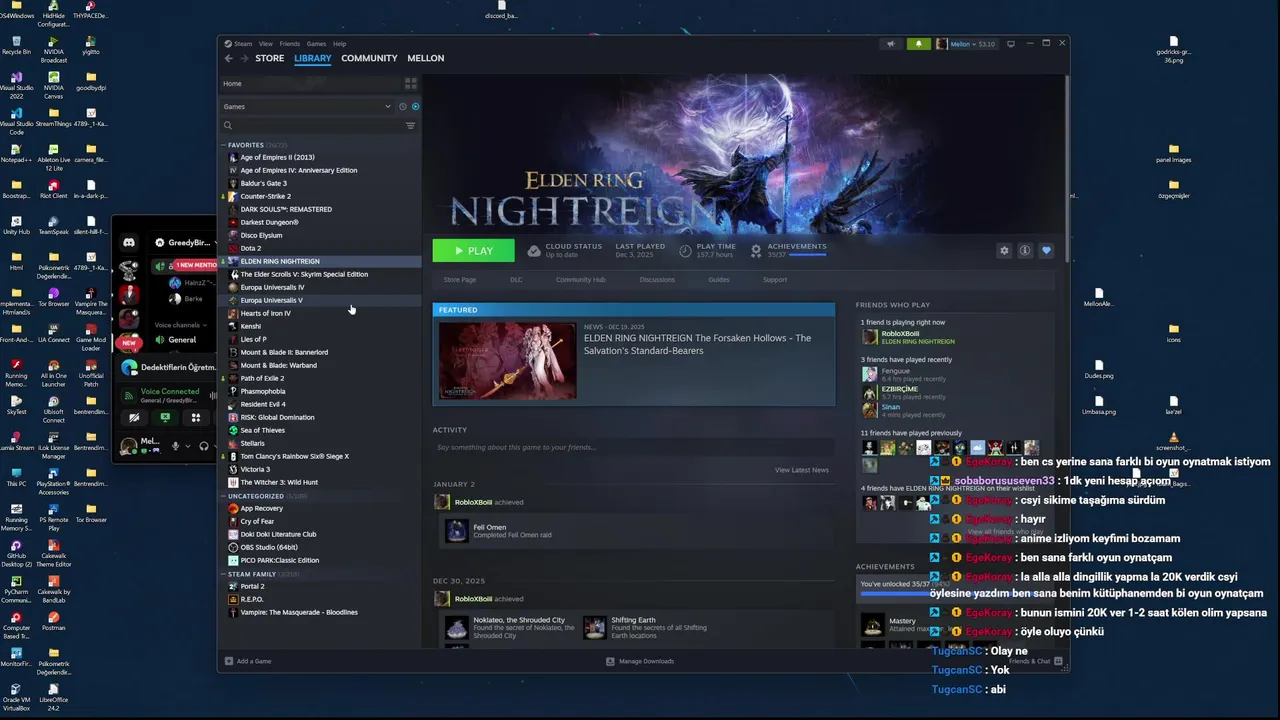The height and width of the screenshot is (720, 1280).
Task: Open Postman desktop icon
Action: point(53,621)
